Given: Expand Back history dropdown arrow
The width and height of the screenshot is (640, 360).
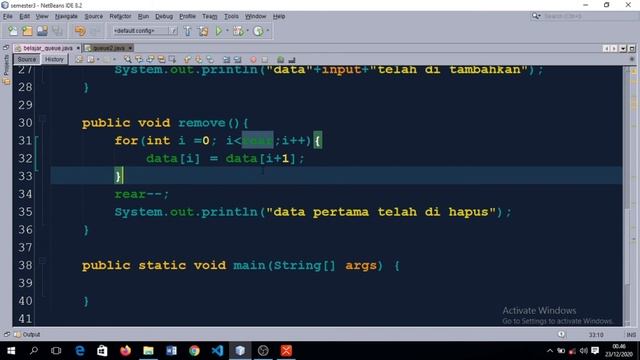Looking at the screenshot, I should click(98, 60).
